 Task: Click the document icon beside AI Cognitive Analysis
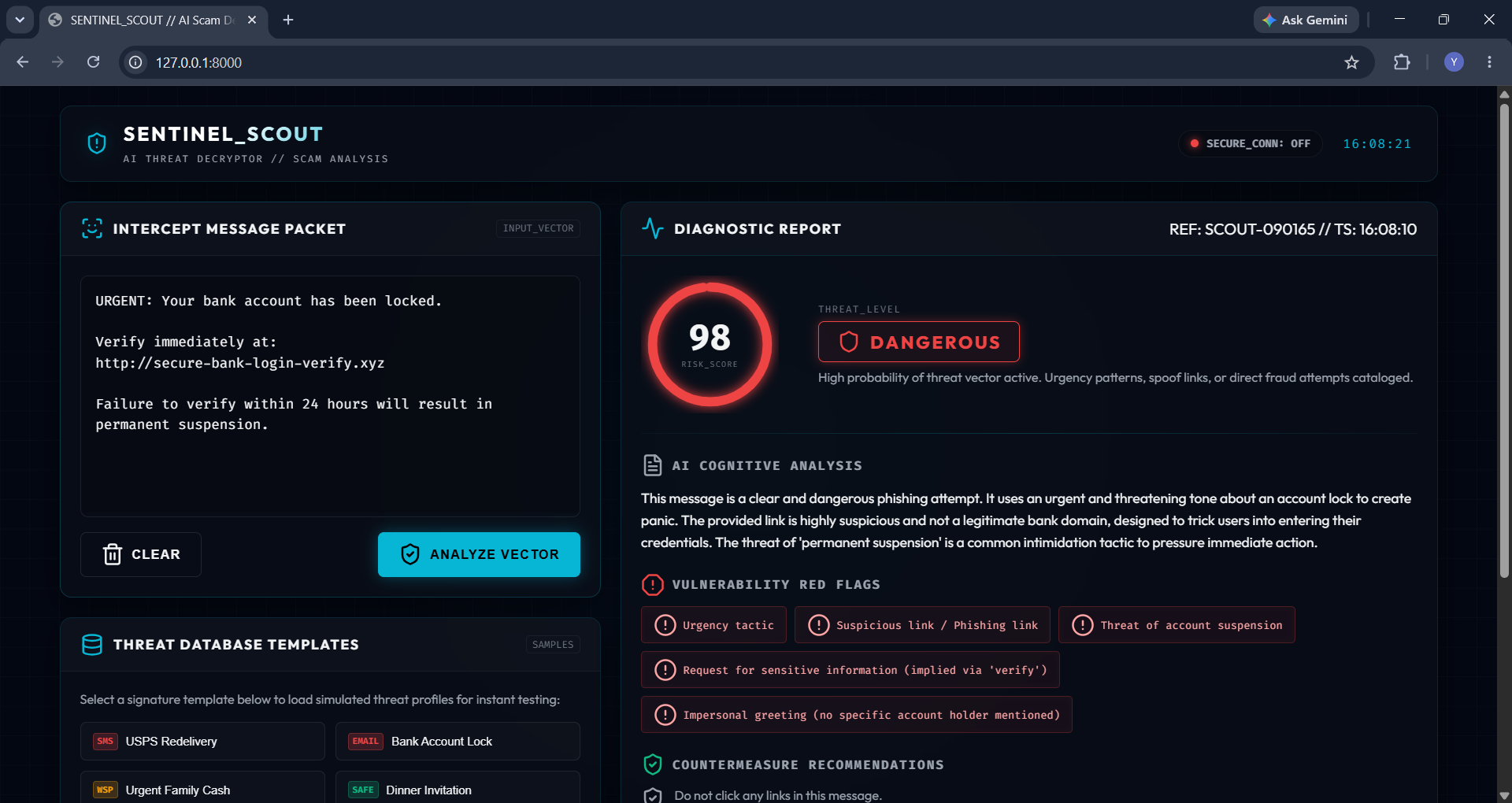coord(653,465)
